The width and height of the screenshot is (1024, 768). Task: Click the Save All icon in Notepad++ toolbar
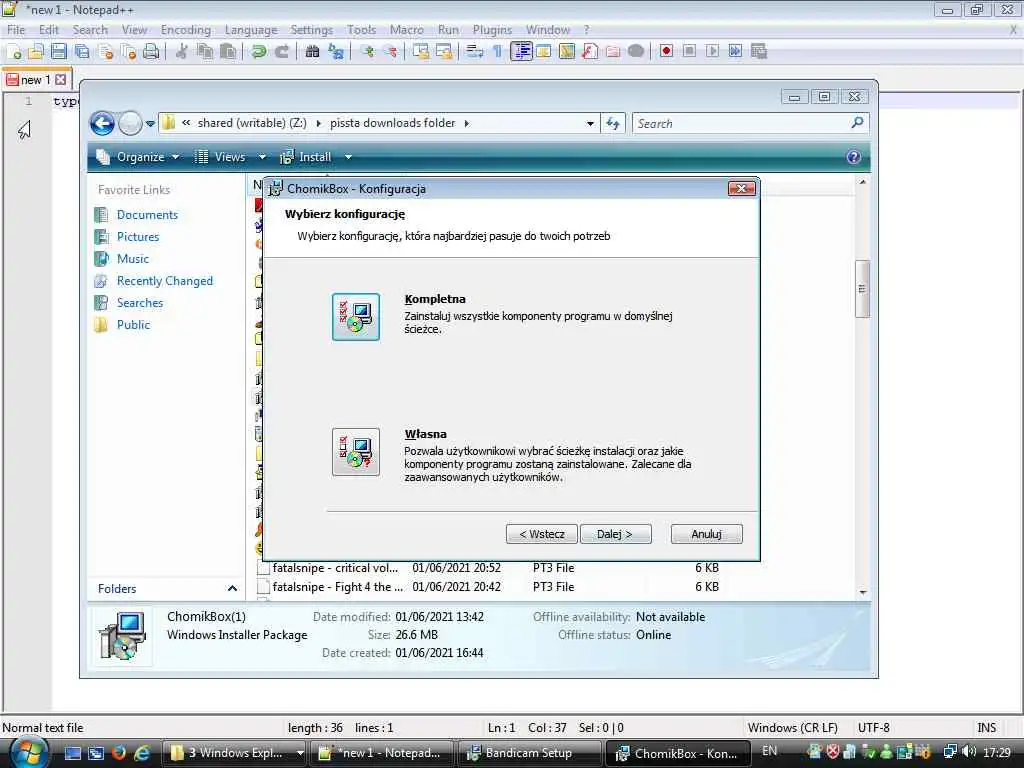82,52
